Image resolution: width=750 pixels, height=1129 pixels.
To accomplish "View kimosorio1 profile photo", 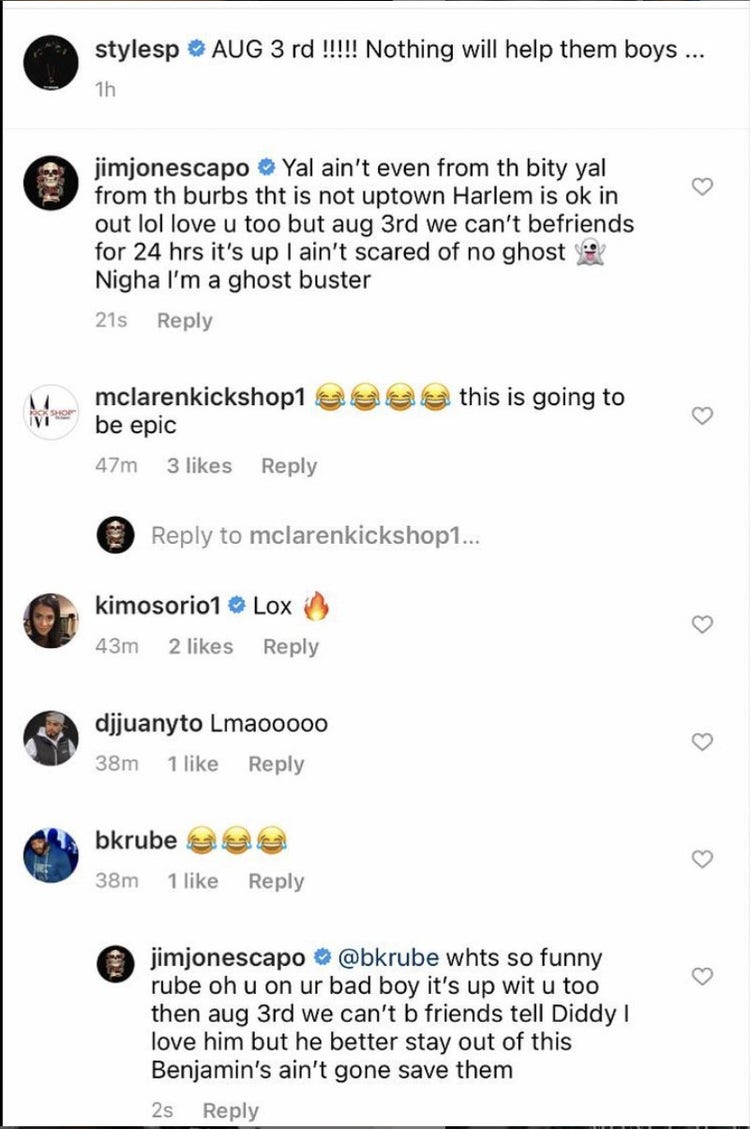I will click(x=49, y=620).
